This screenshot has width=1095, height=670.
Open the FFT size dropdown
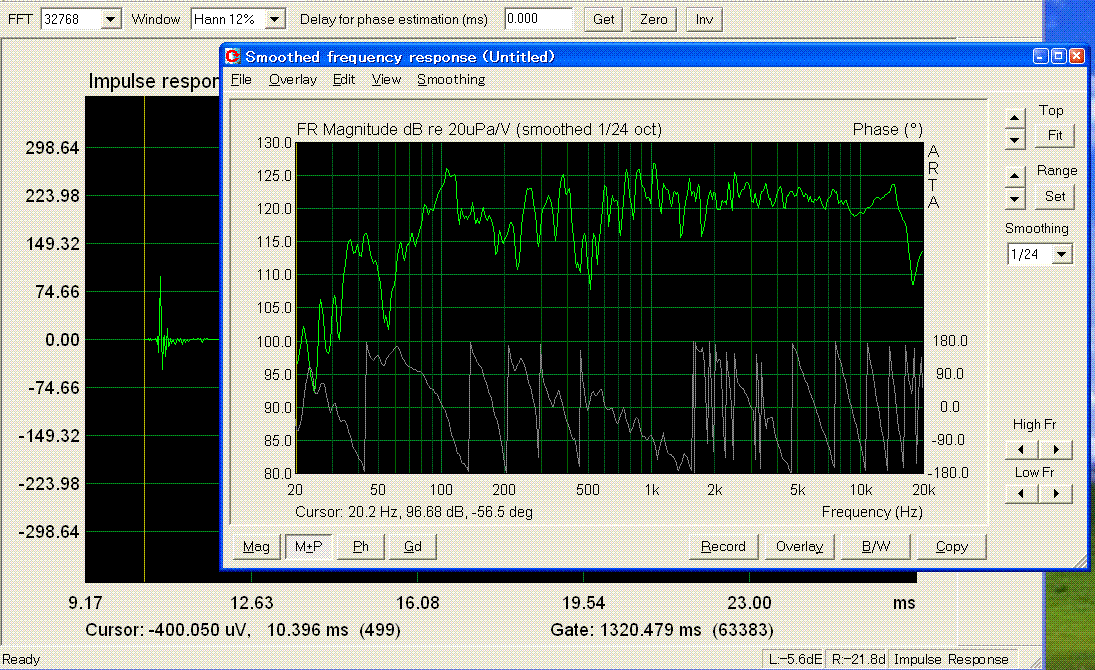click(x=110, y=20)
